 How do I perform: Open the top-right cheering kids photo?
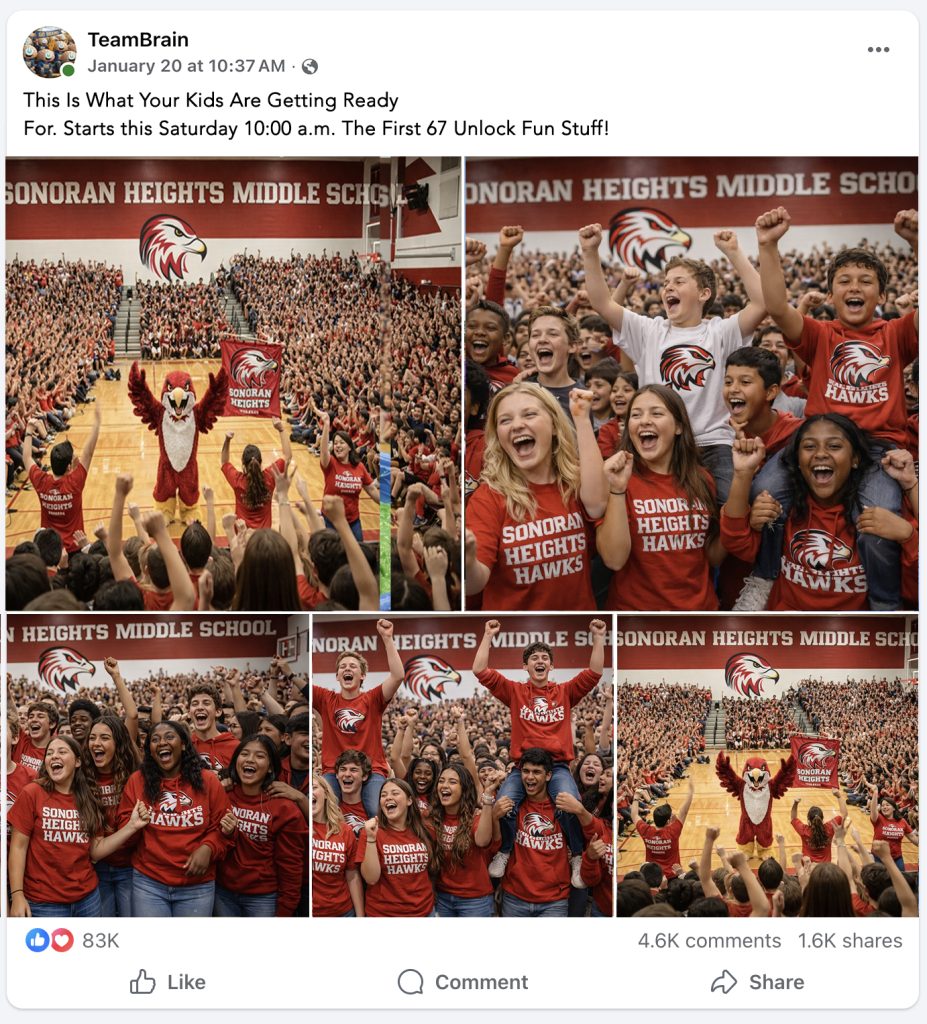click(x=692, y=383)
